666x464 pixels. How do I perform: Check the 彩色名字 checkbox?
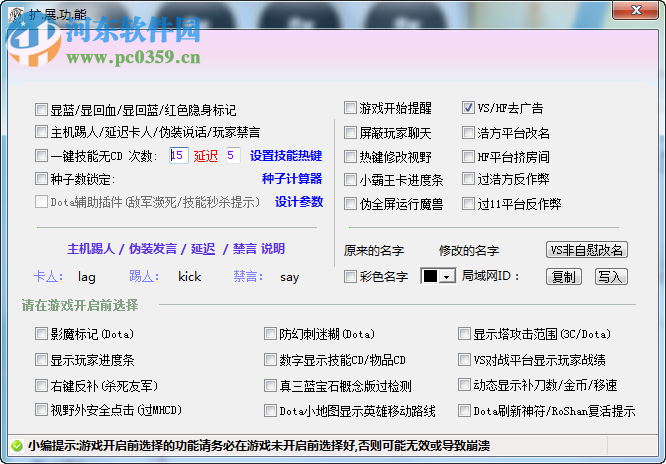pyautogui.click(x=350, y=277)
